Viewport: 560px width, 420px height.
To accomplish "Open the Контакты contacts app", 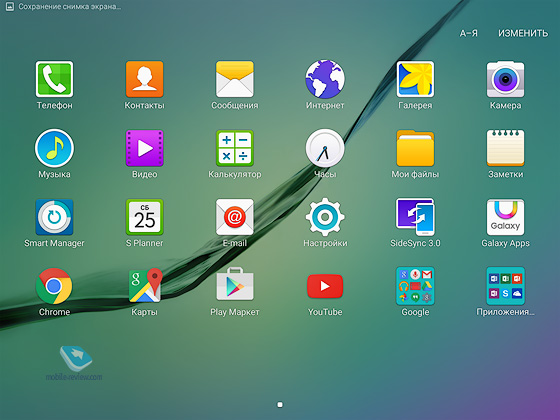I will (x=144, y=79).
